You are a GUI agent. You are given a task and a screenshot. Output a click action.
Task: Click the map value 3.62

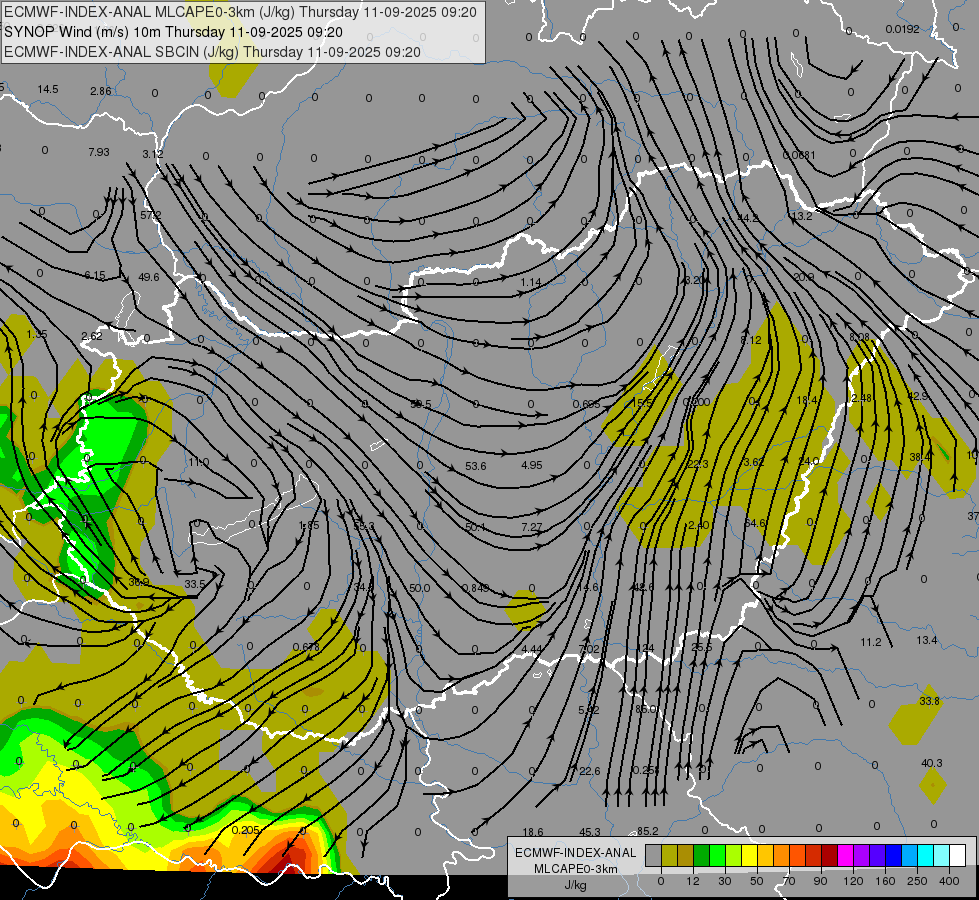(754, 462)
